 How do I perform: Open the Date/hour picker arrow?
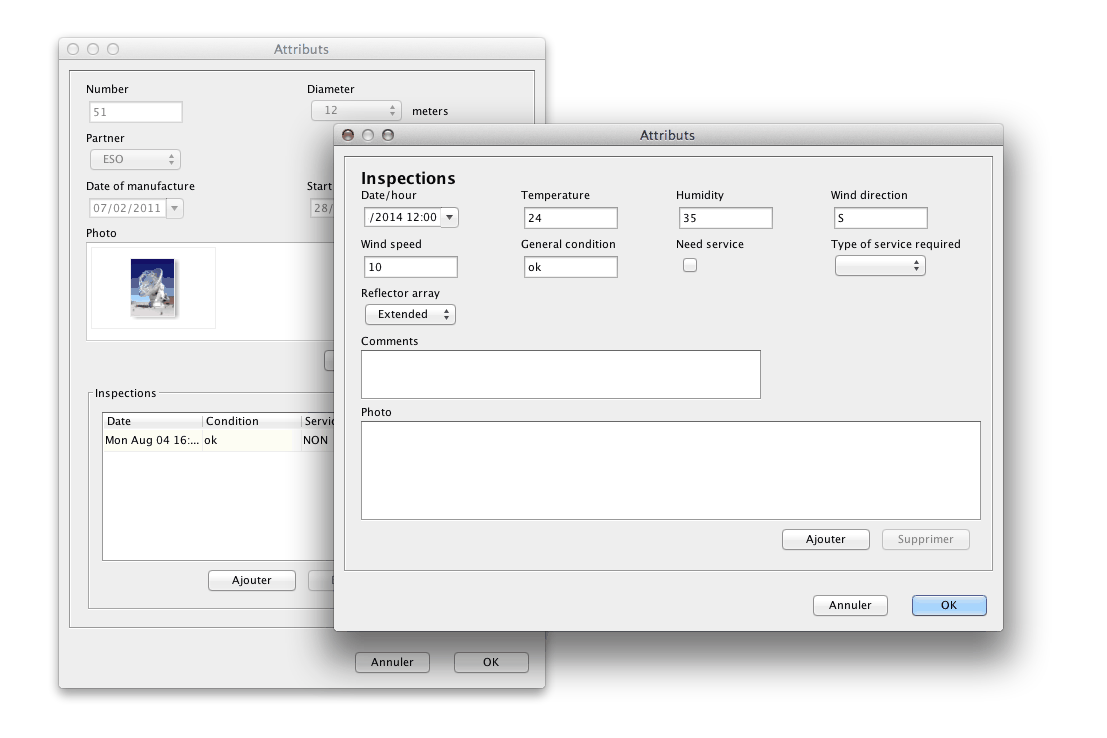pyautogui.click(x=449, y=218)
